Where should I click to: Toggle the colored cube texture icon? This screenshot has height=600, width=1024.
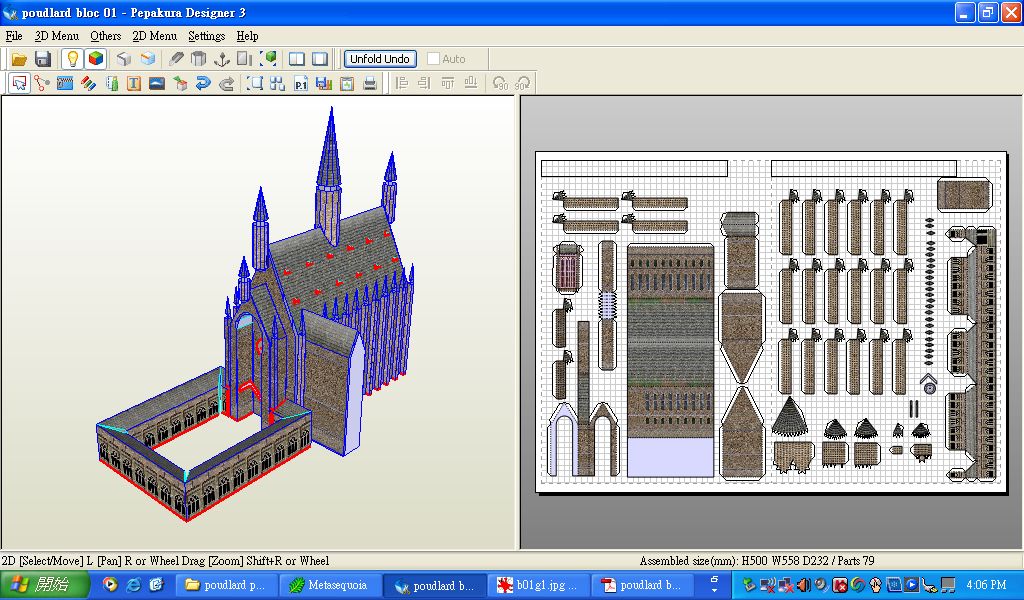[96, 59]
